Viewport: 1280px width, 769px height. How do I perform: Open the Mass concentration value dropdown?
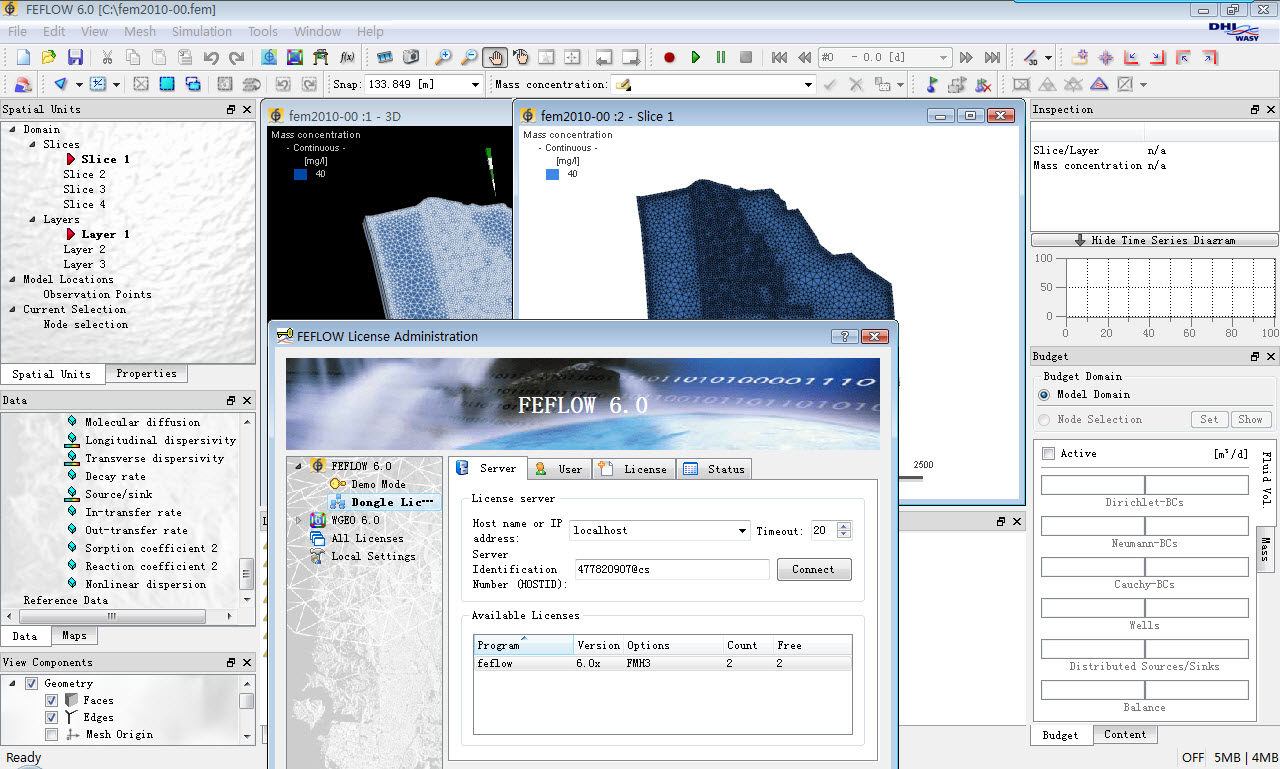(808, 85)
